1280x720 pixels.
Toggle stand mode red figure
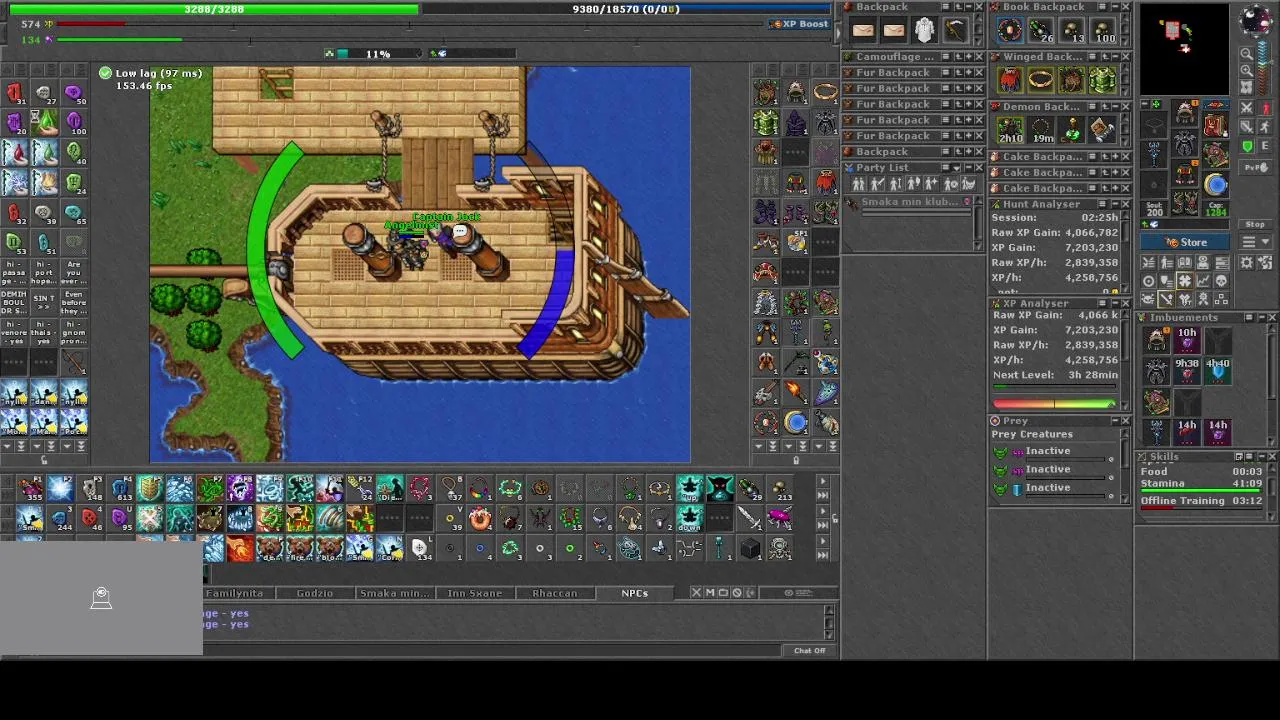click(x=1265, y=108)
